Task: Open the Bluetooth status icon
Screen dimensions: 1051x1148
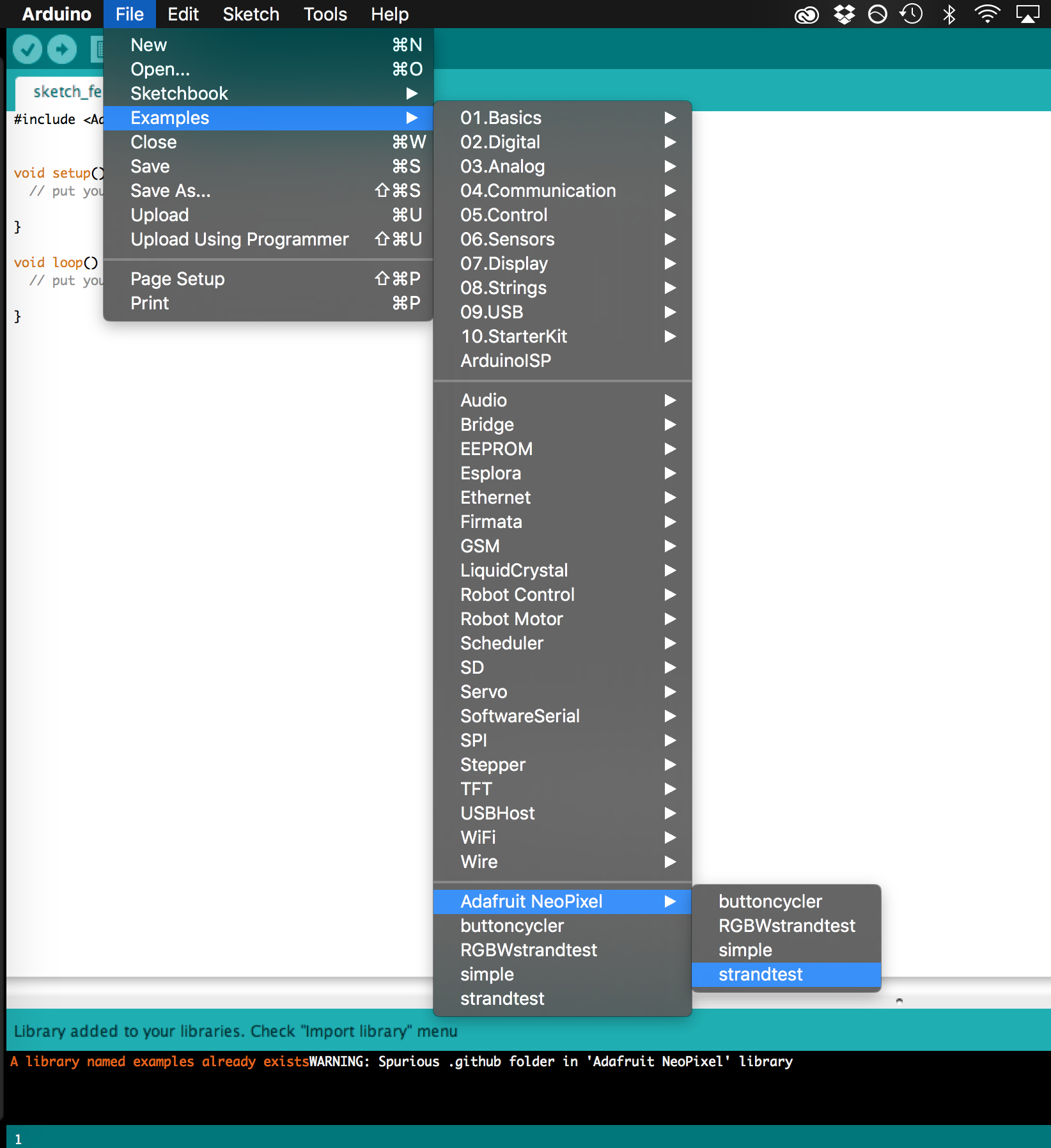Action: [949, 14]
